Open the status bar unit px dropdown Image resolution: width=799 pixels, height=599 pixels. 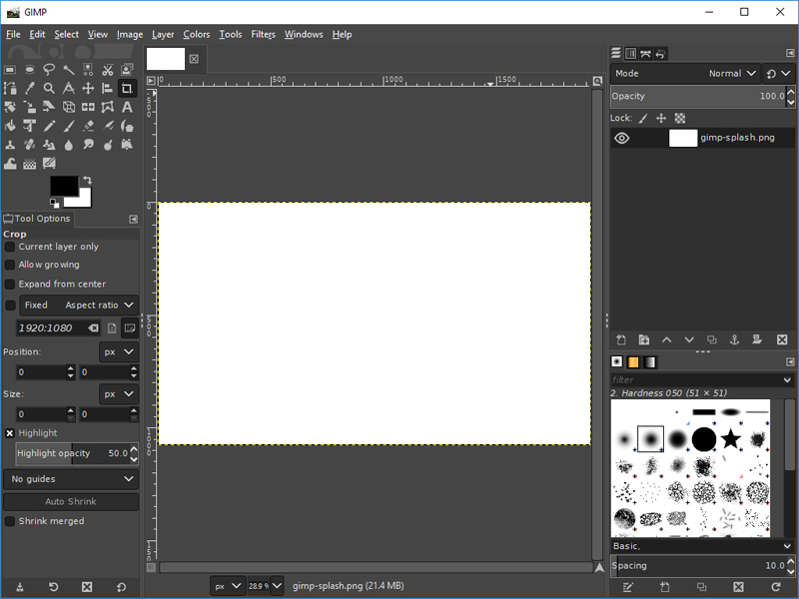[x=227, y=586]
